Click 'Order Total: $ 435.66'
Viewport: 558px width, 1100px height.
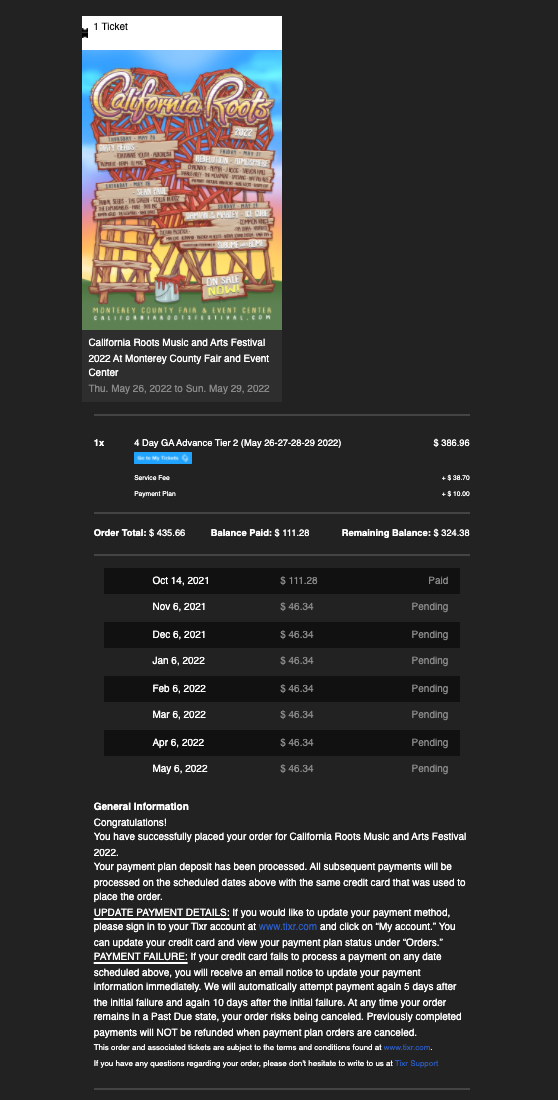coord(139,533)
